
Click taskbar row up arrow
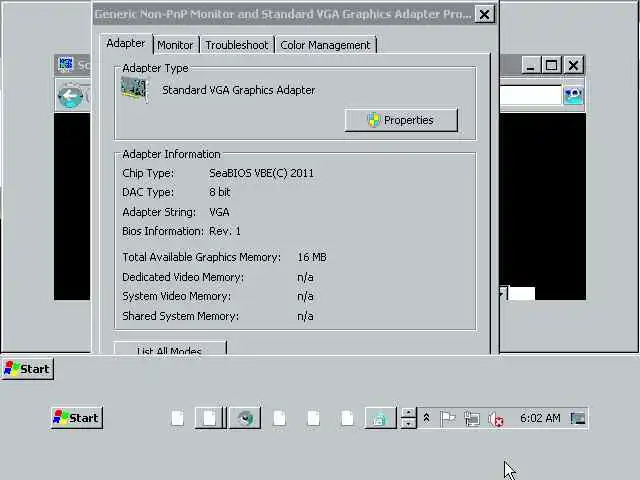[408, 412]
